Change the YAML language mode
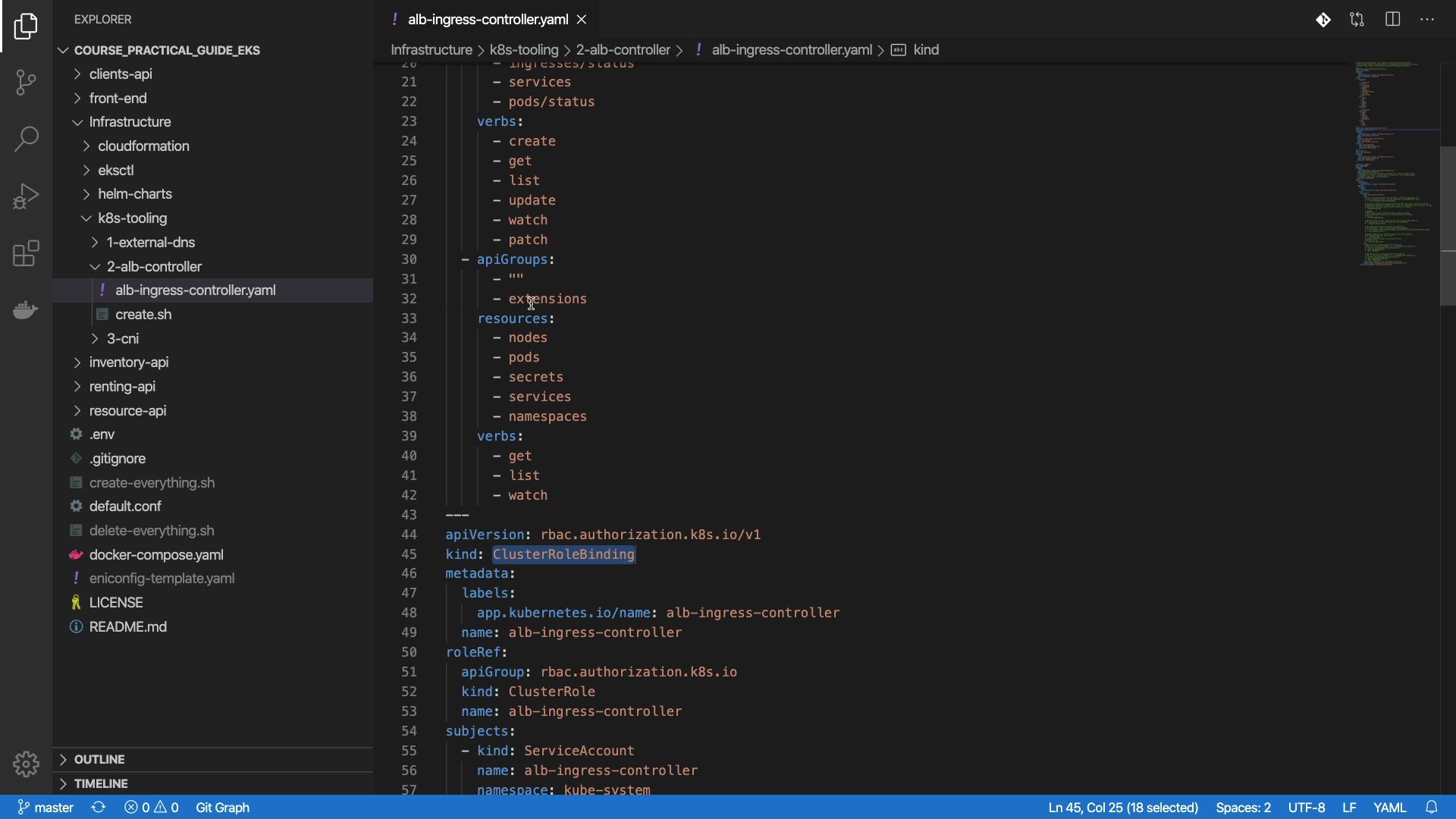 point(1389,807)
